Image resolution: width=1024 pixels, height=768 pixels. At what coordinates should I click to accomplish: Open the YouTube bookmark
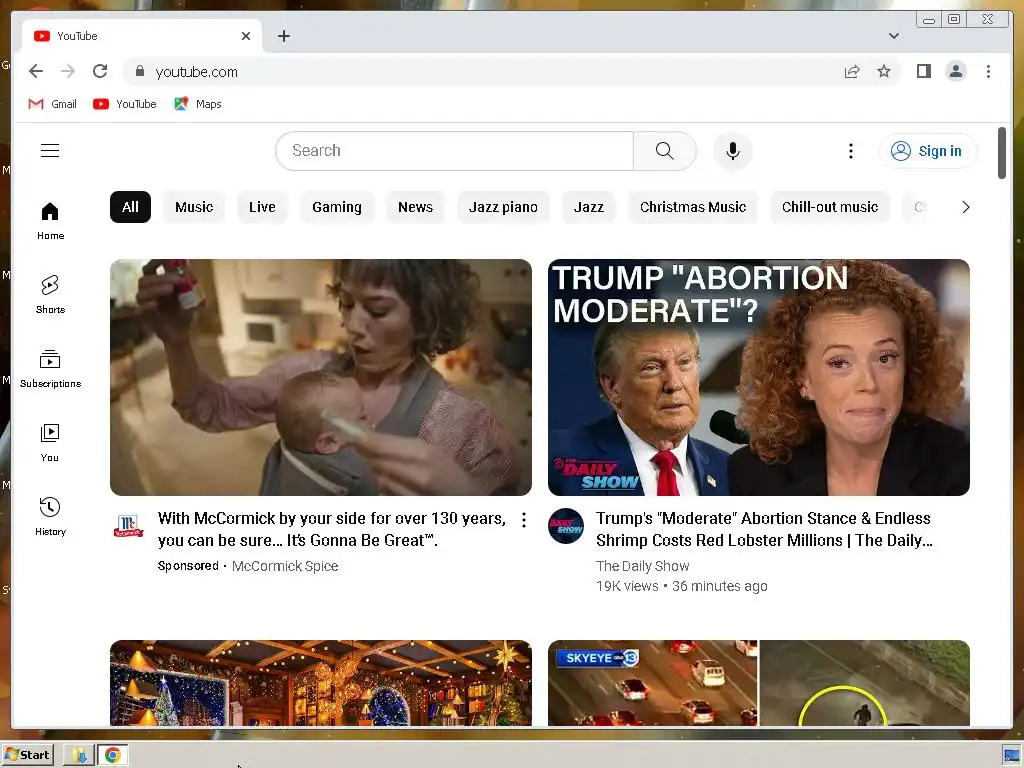pos(124,104)
